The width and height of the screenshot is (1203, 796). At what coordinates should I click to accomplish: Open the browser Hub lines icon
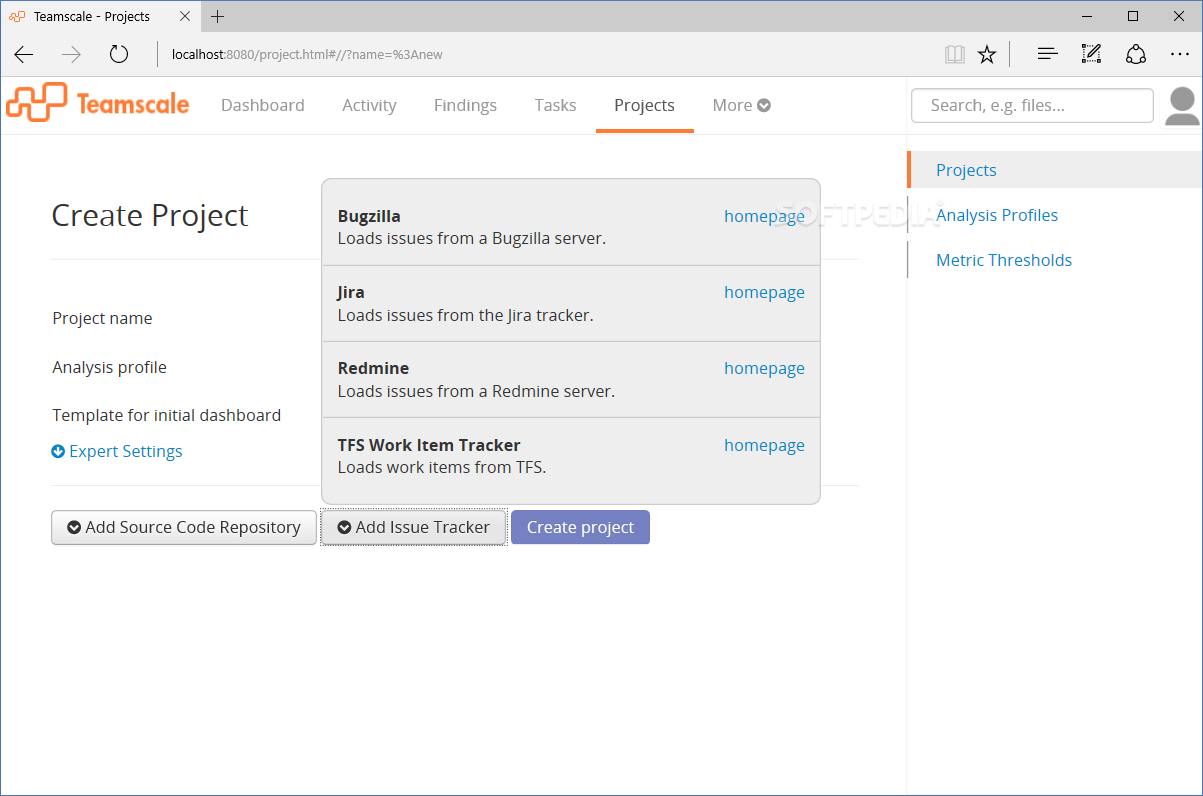point(1047,54)
